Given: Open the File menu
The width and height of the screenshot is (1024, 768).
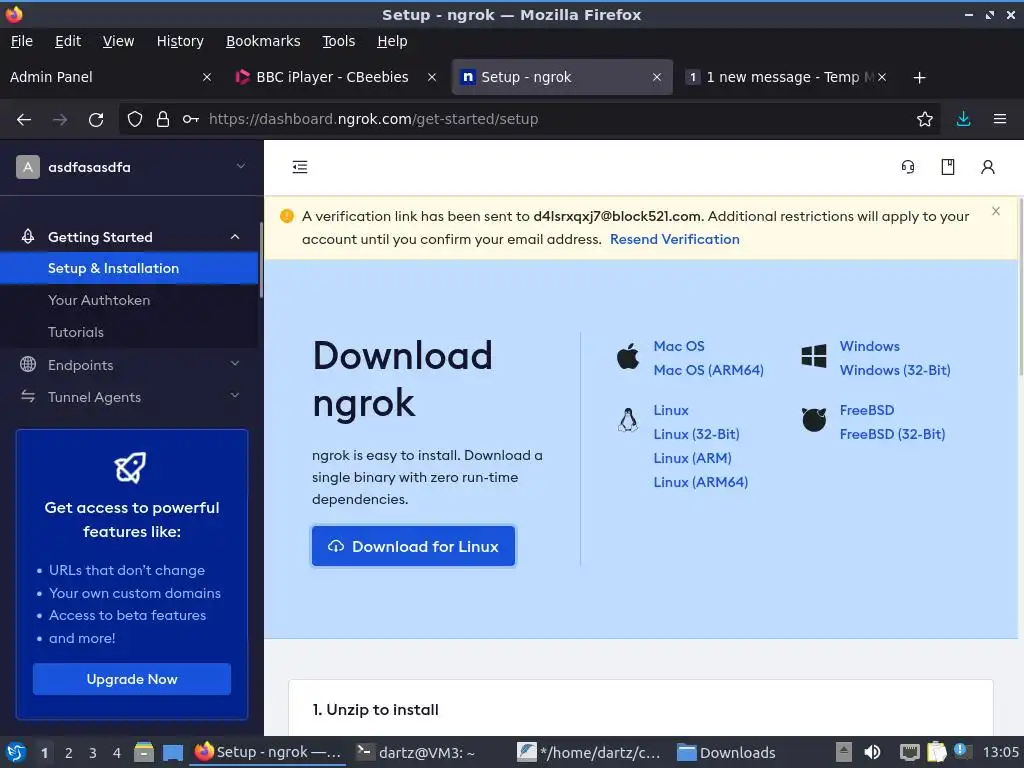Looking at the screenshot, I should [22, 41].
